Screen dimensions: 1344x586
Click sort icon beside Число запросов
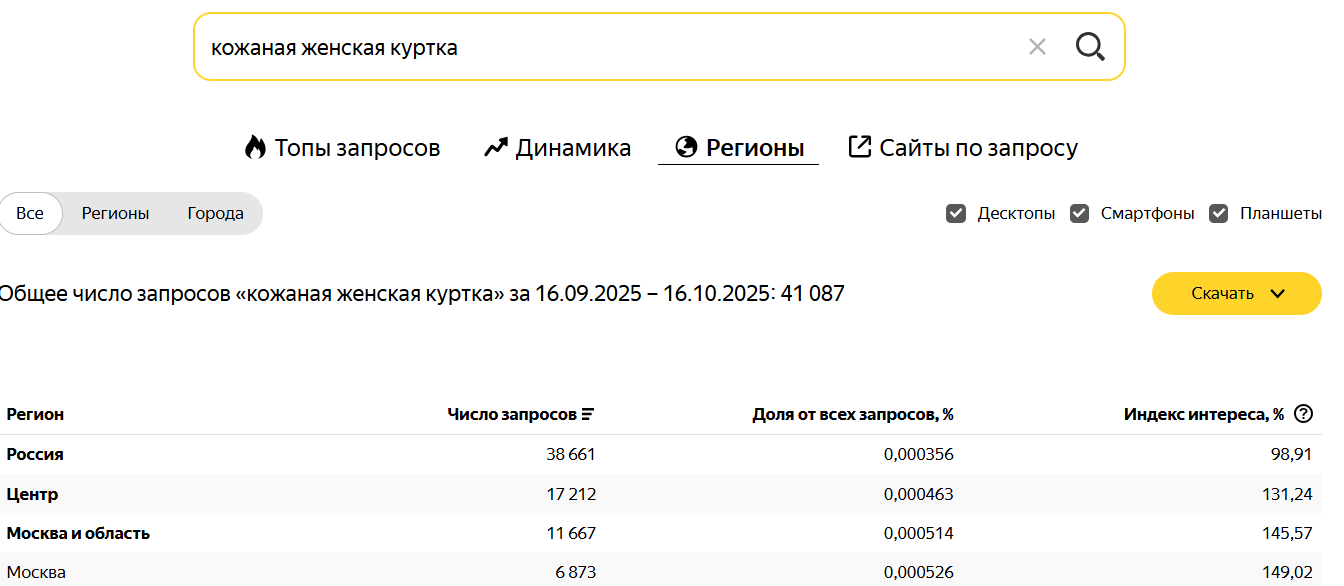(588, 414)
